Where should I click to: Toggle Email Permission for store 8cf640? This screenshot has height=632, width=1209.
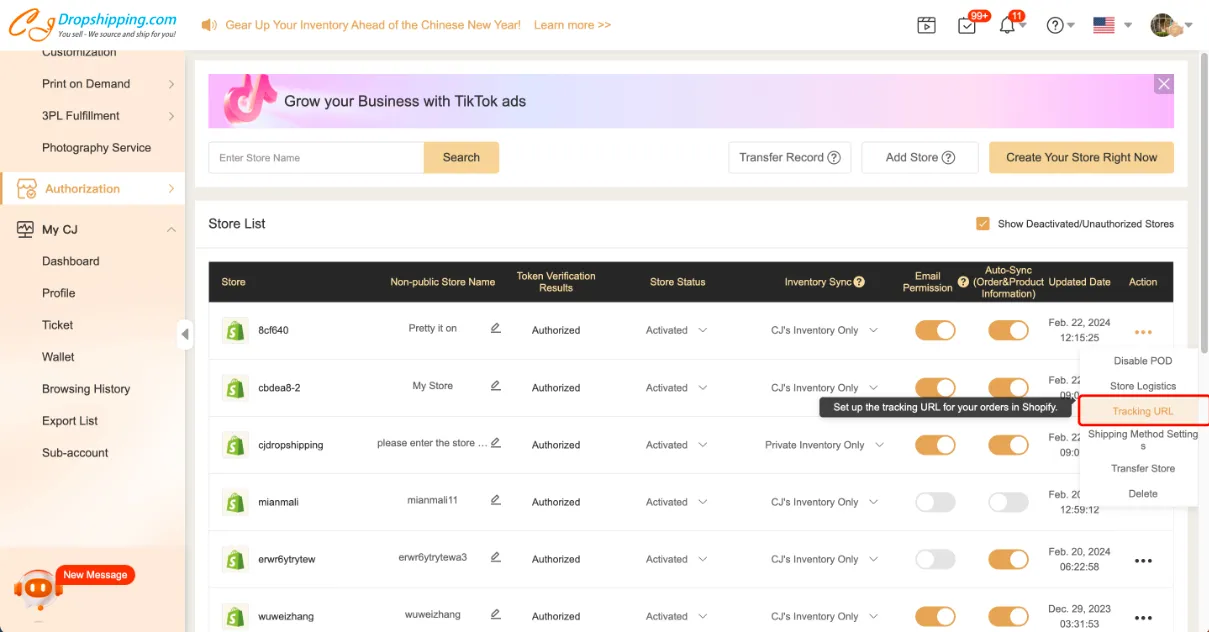coord(935,330)
